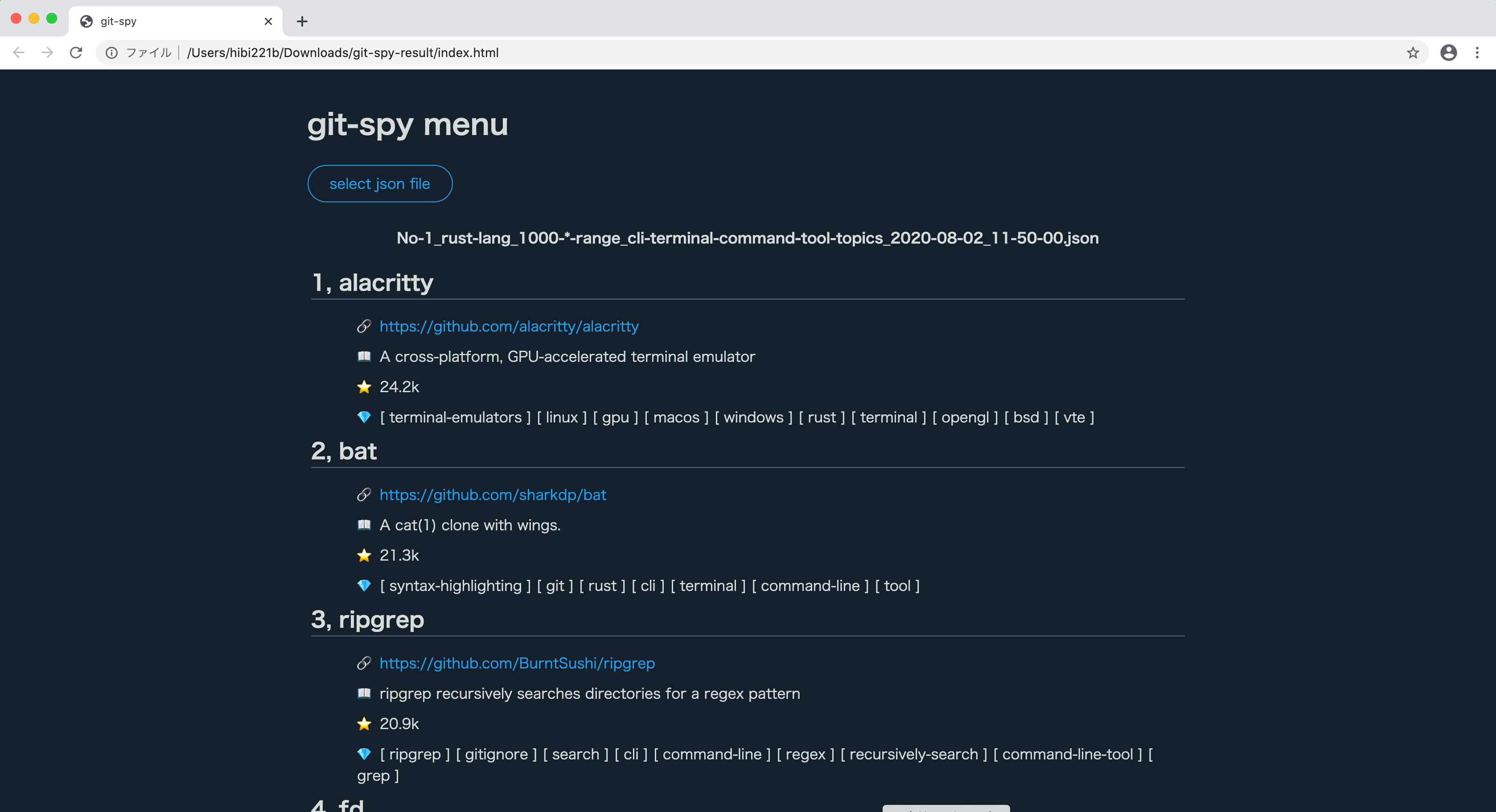
Task: Click the gem icon beside alacritty topics
Action: [364, 417]
